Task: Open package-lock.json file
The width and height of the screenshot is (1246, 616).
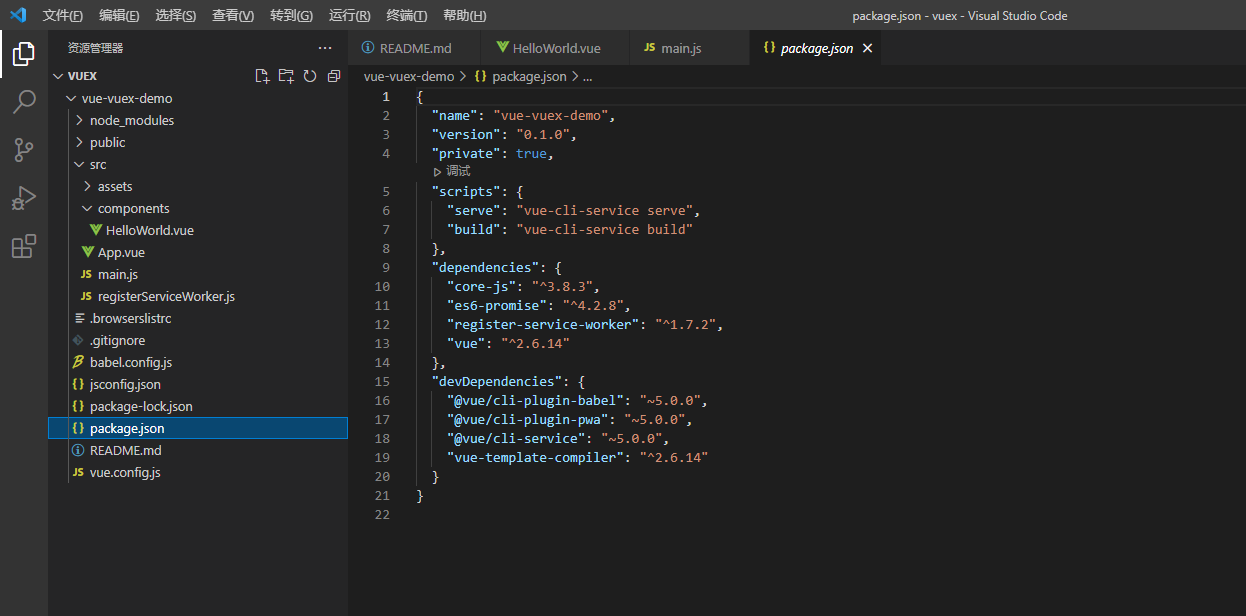Action: 198,406
